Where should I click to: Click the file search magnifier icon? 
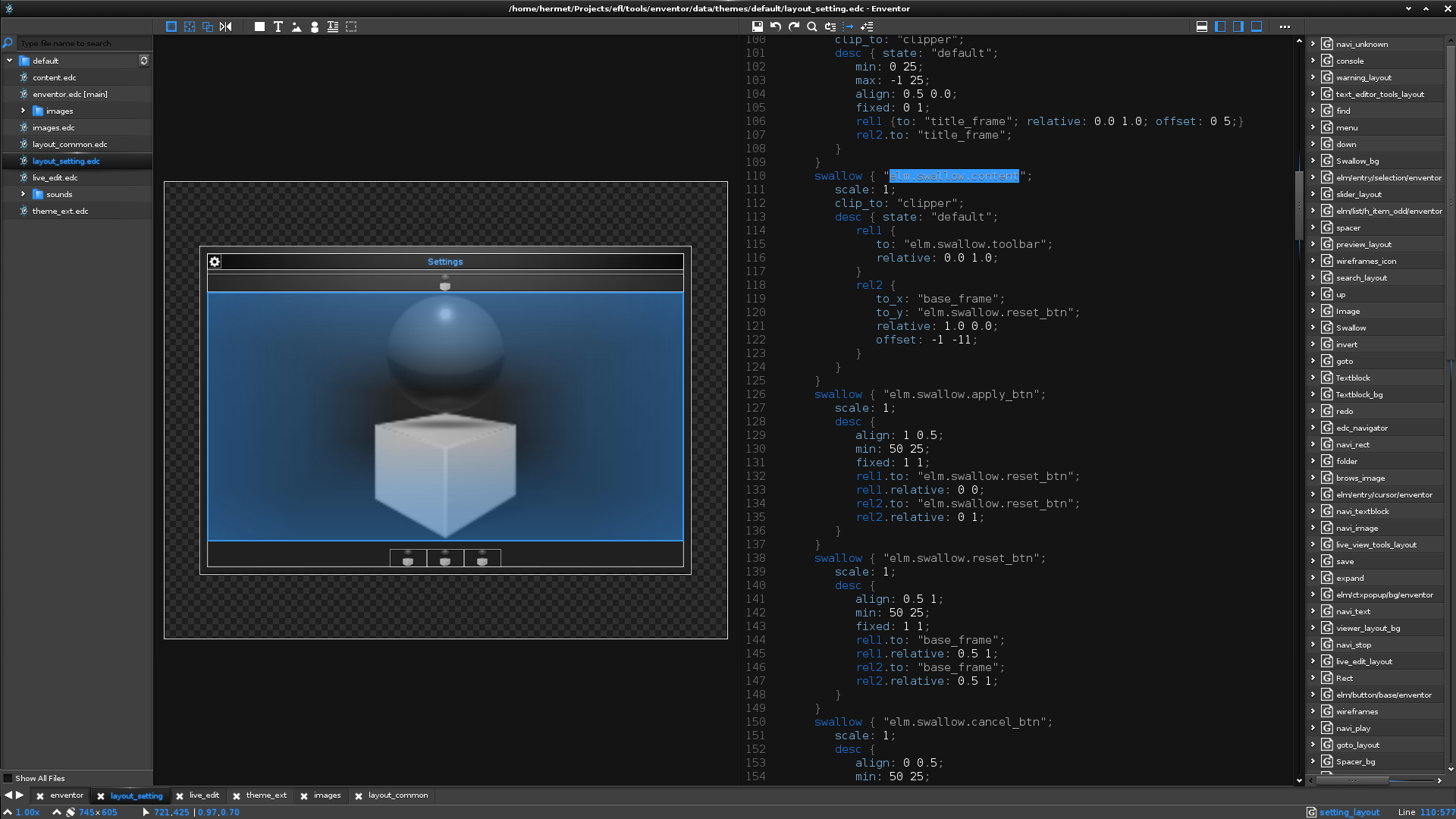click(8, 43)
